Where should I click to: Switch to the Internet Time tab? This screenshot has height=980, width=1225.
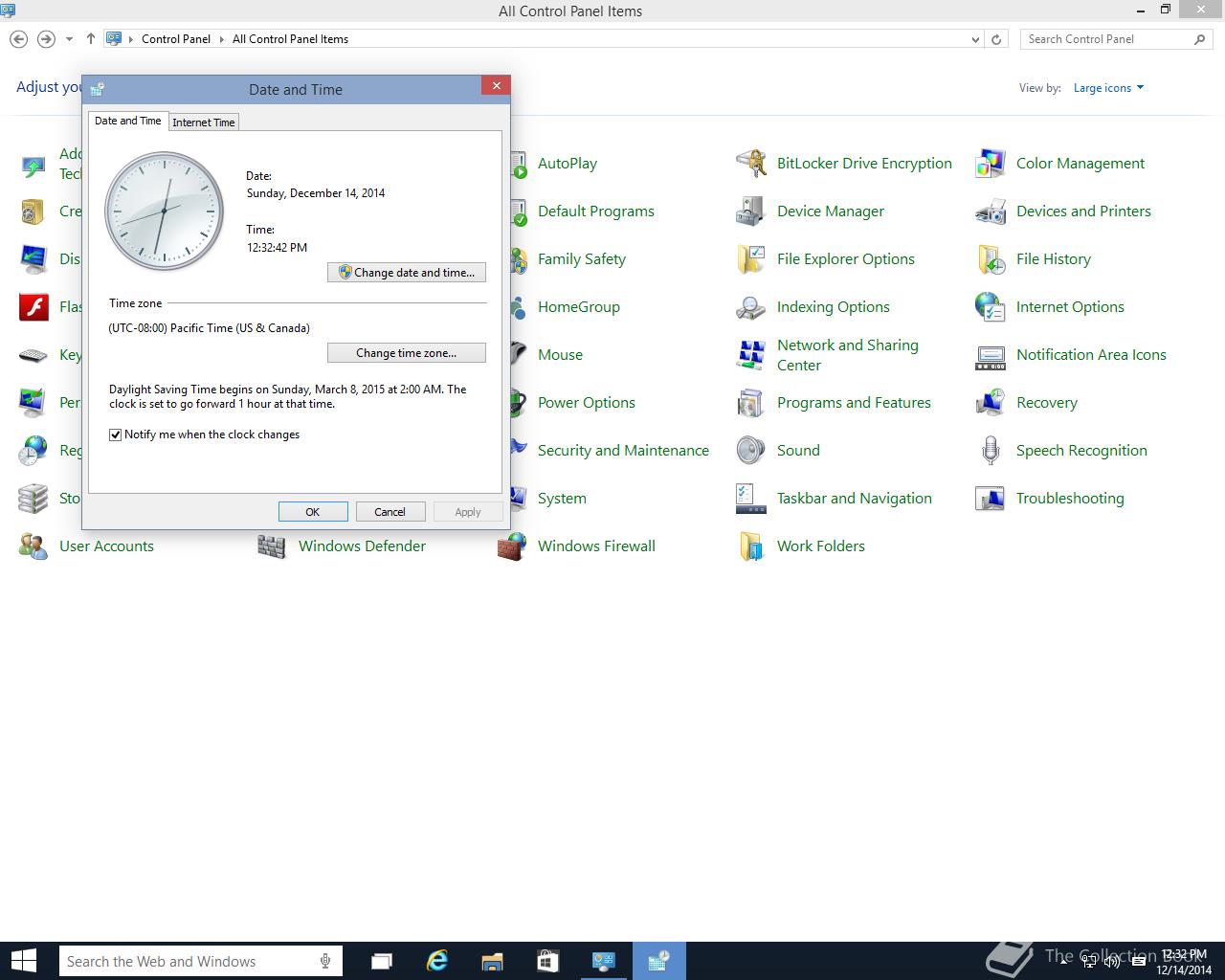pyautogui.click(x=204, y=122)
